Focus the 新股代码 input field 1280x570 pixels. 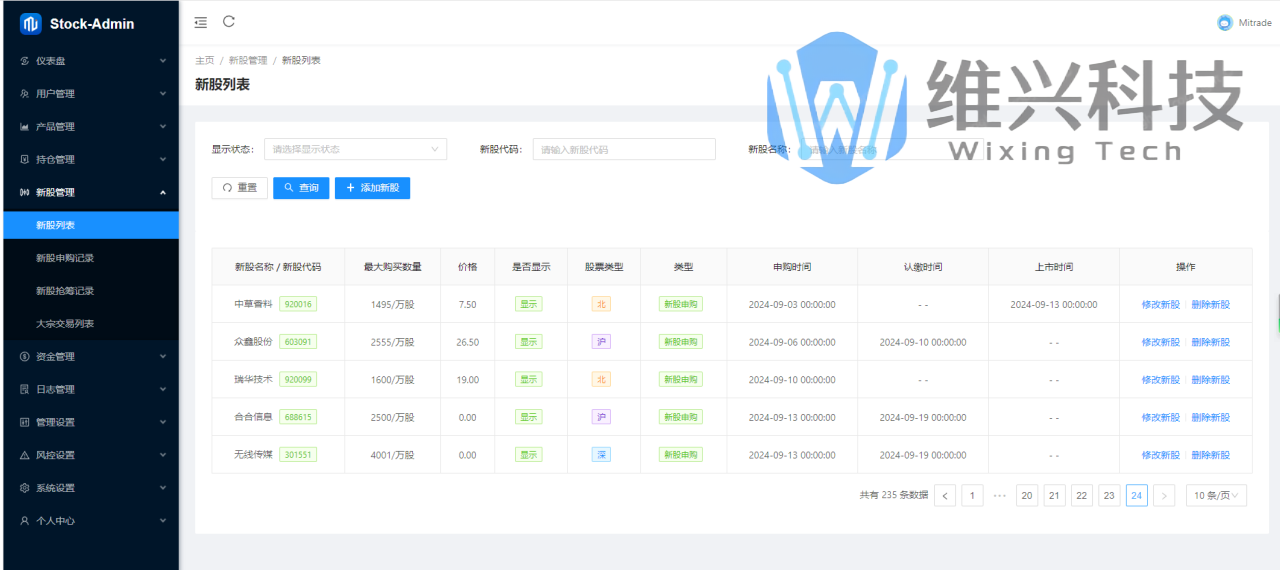[624, 149]
